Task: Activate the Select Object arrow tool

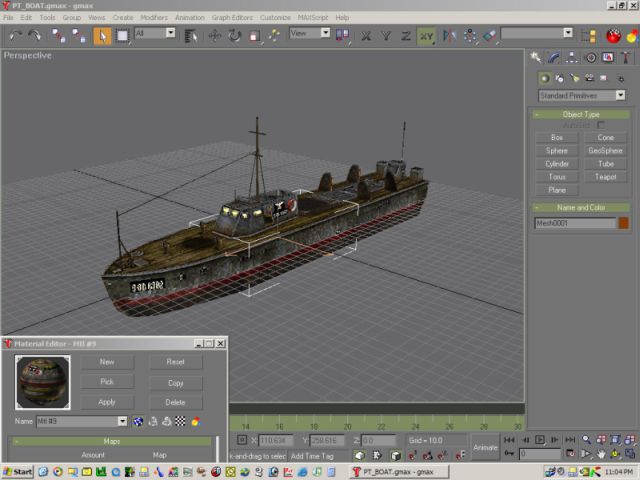Action: pos(102,35)
